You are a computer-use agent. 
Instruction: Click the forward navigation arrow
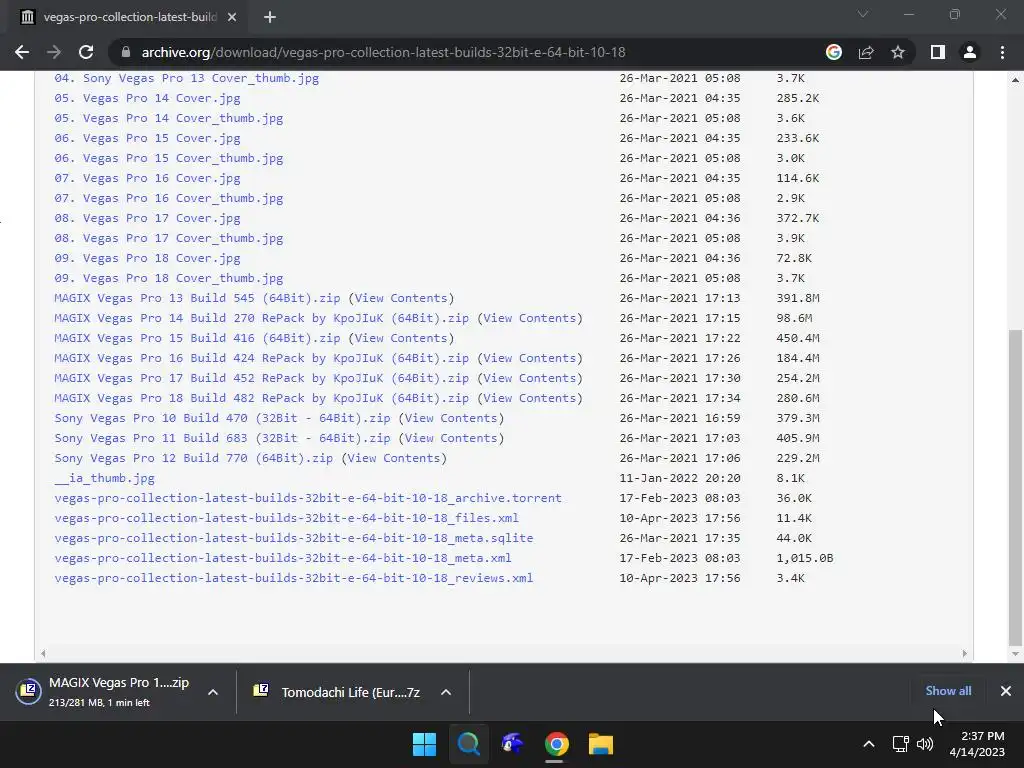point(54,52)
